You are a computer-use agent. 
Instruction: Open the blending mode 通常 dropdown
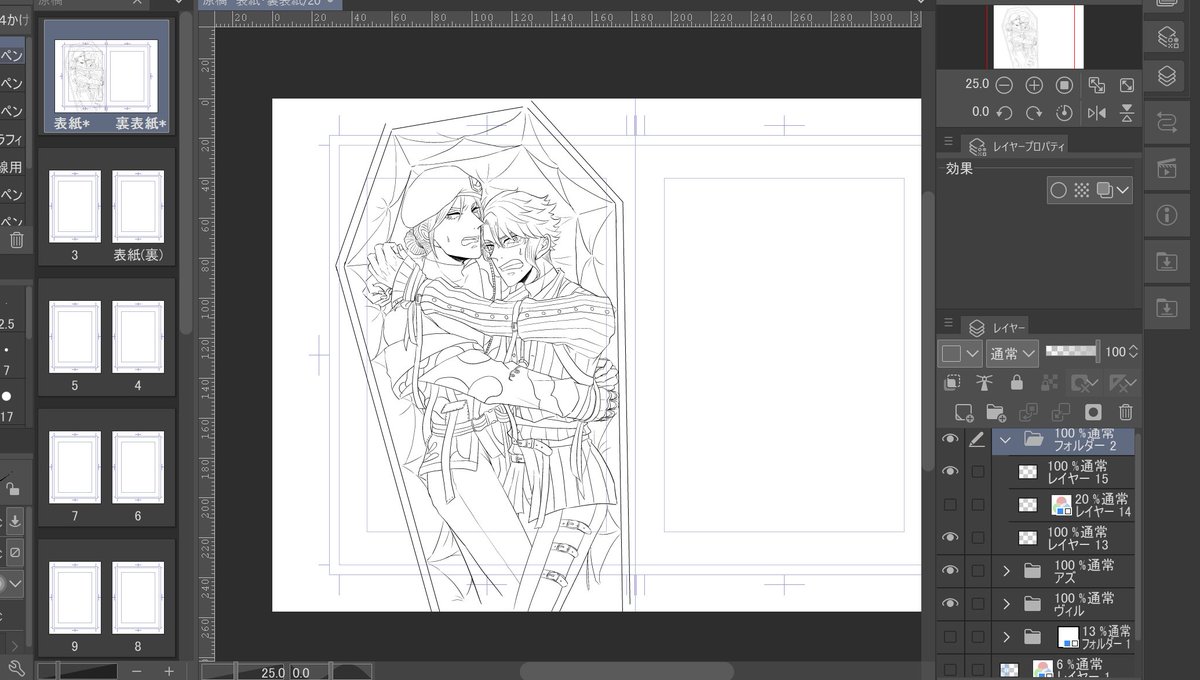(x=1011, y=353)
